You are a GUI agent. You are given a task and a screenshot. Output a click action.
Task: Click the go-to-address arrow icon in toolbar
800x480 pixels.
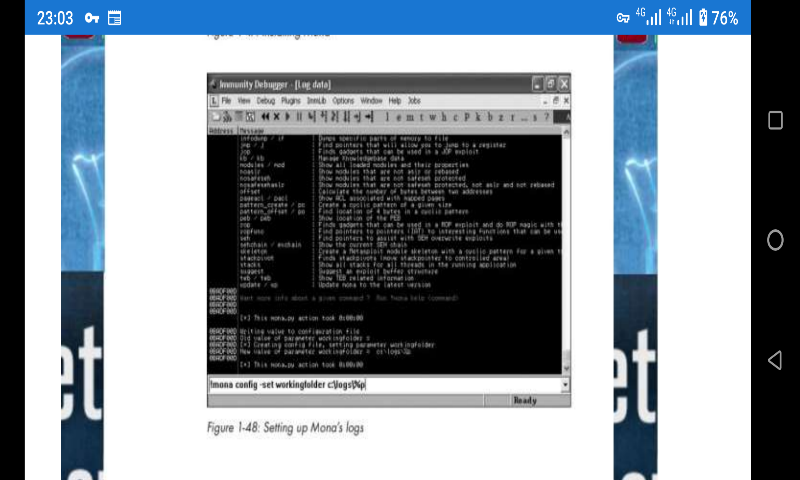(x=369, y=117)
